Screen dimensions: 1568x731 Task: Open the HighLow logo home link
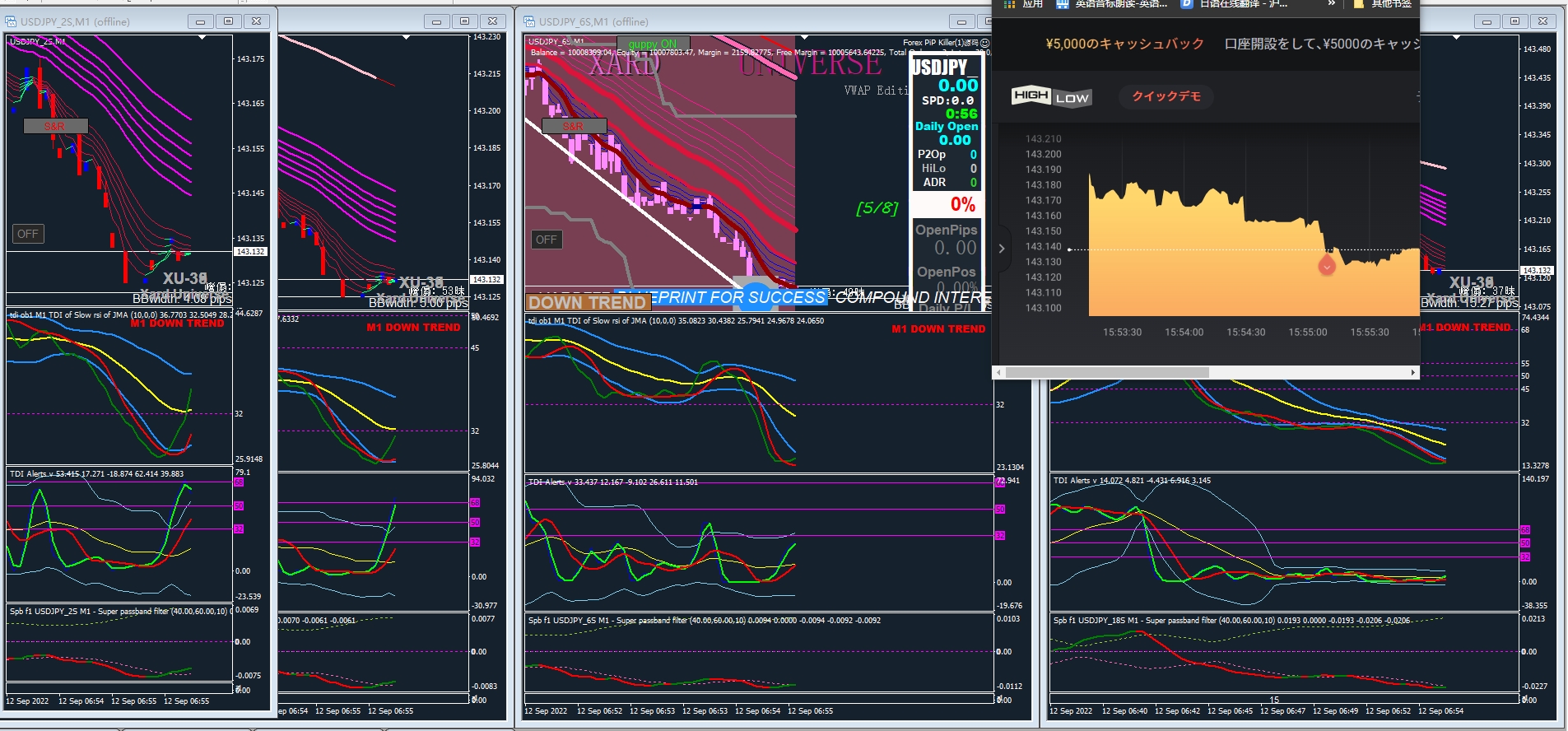tap(1051, 96)
